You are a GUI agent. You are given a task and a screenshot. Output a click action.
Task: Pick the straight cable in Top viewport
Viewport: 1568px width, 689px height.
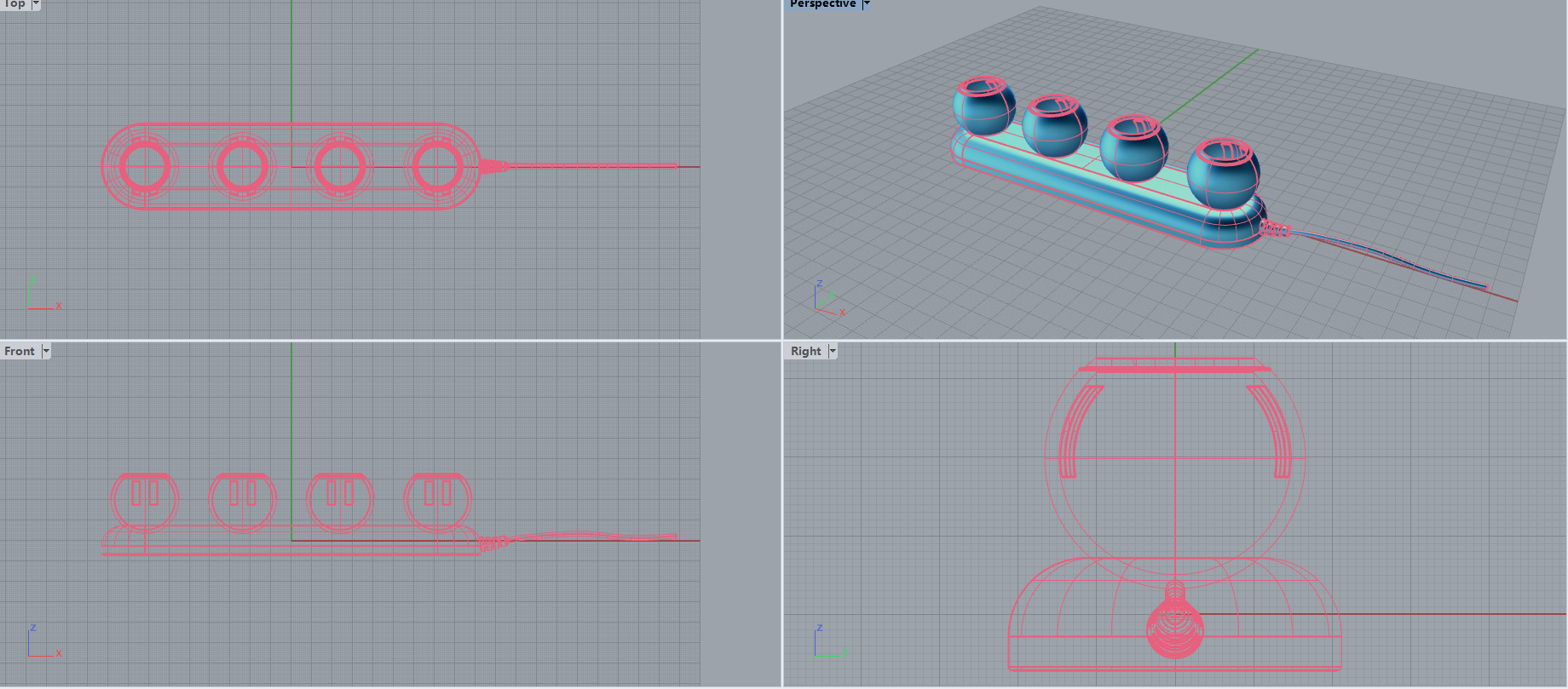click(597, 166)
